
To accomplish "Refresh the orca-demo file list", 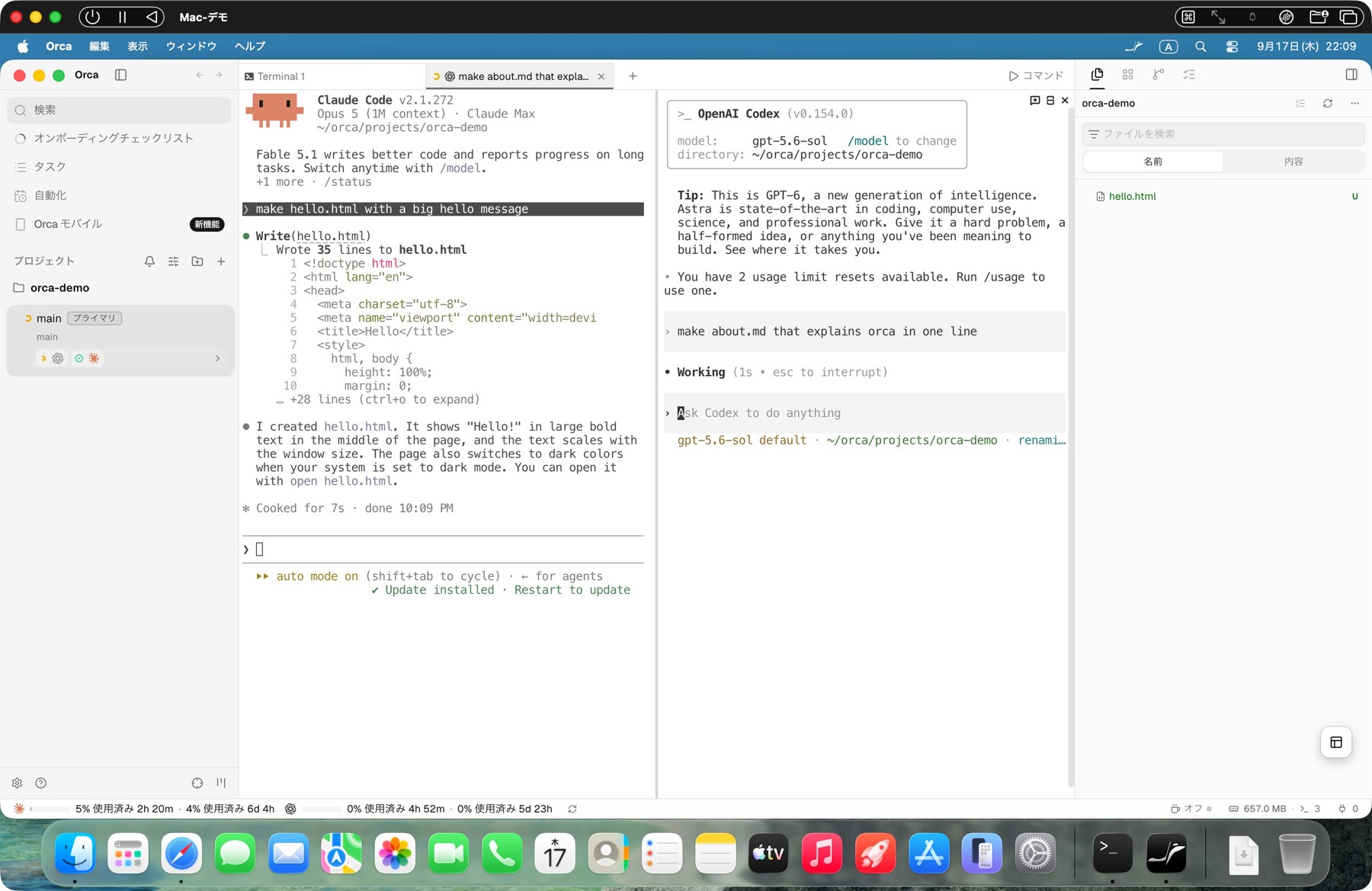I will (1328, 103).
